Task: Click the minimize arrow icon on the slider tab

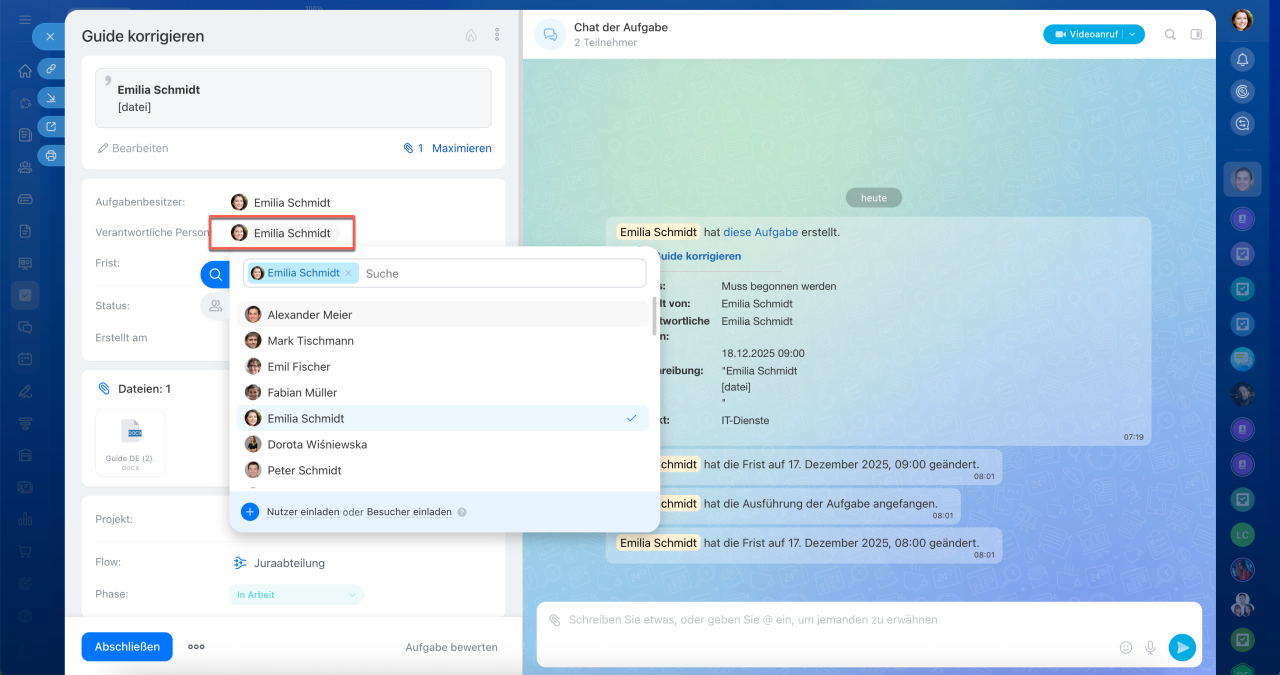Action: [50, 98]
